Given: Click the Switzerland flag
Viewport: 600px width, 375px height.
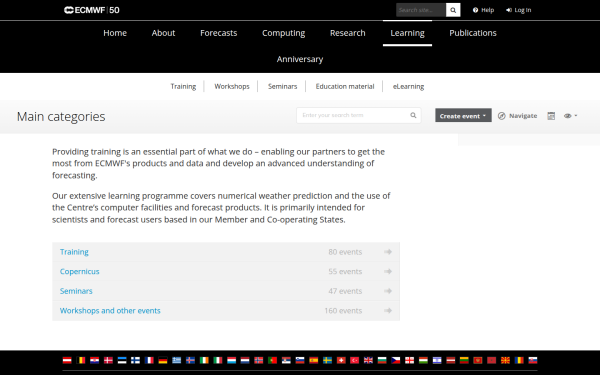Looking at the screenshot, I should tap(341, 360).
